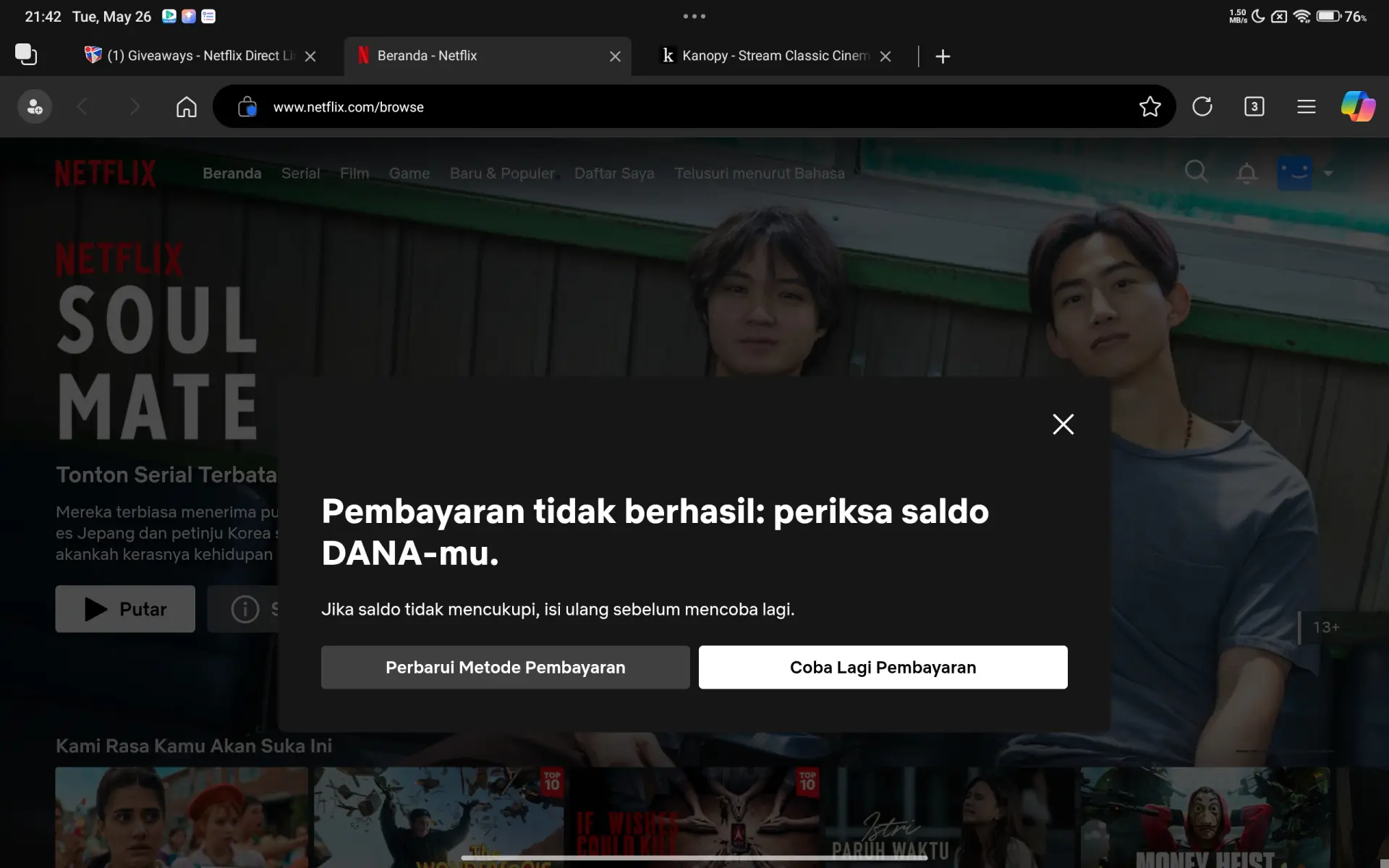Close the Kanopy tab

click(885, 56)
